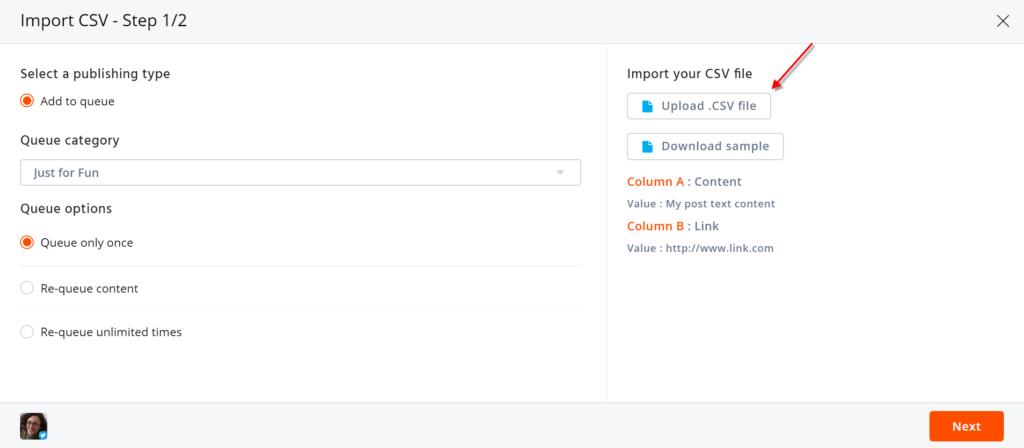Enable the Re-queue content option

pyautogui.click(x=27, y=289)
